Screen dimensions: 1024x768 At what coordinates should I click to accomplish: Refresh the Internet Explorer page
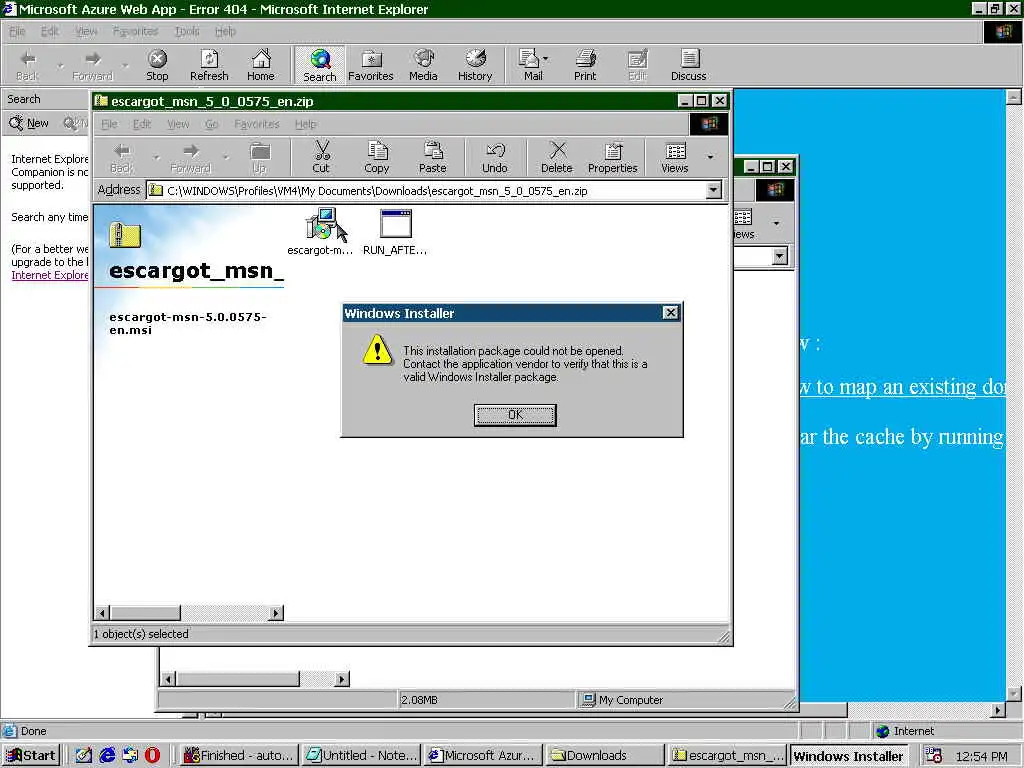(x=209, y=65)
